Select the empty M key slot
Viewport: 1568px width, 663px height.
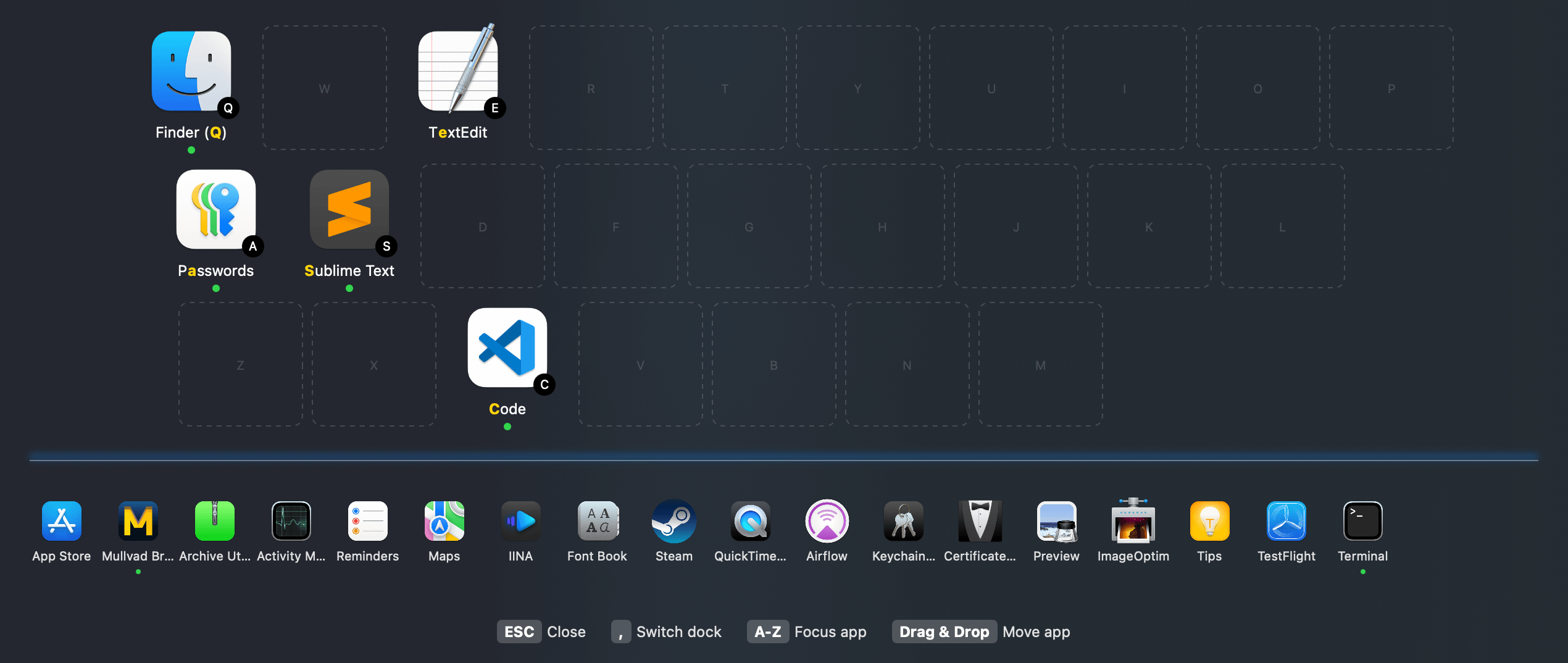point(1041,365)
